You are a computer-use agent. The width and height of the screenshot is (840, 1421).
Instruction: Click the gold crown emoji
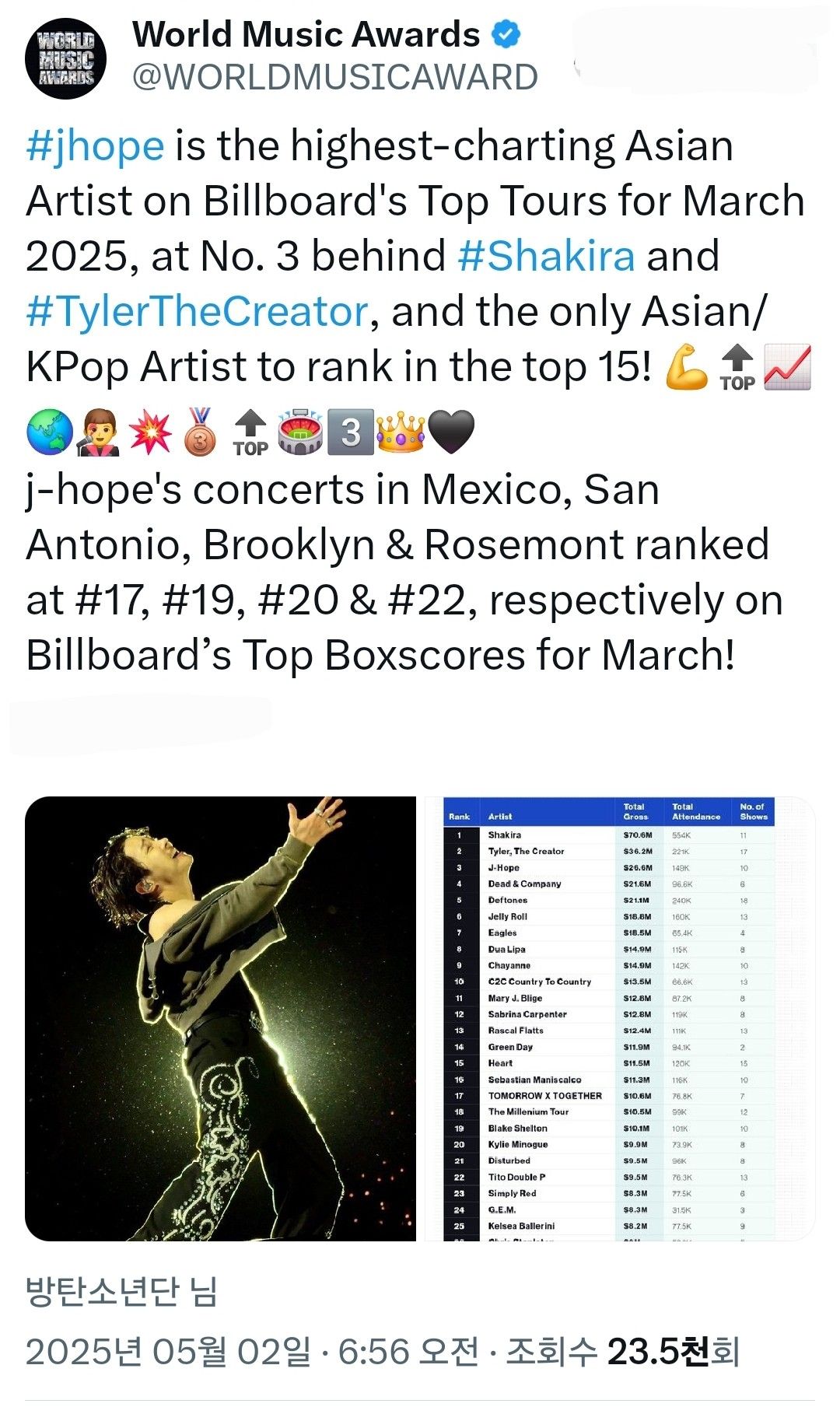click(x=401, y=432)
